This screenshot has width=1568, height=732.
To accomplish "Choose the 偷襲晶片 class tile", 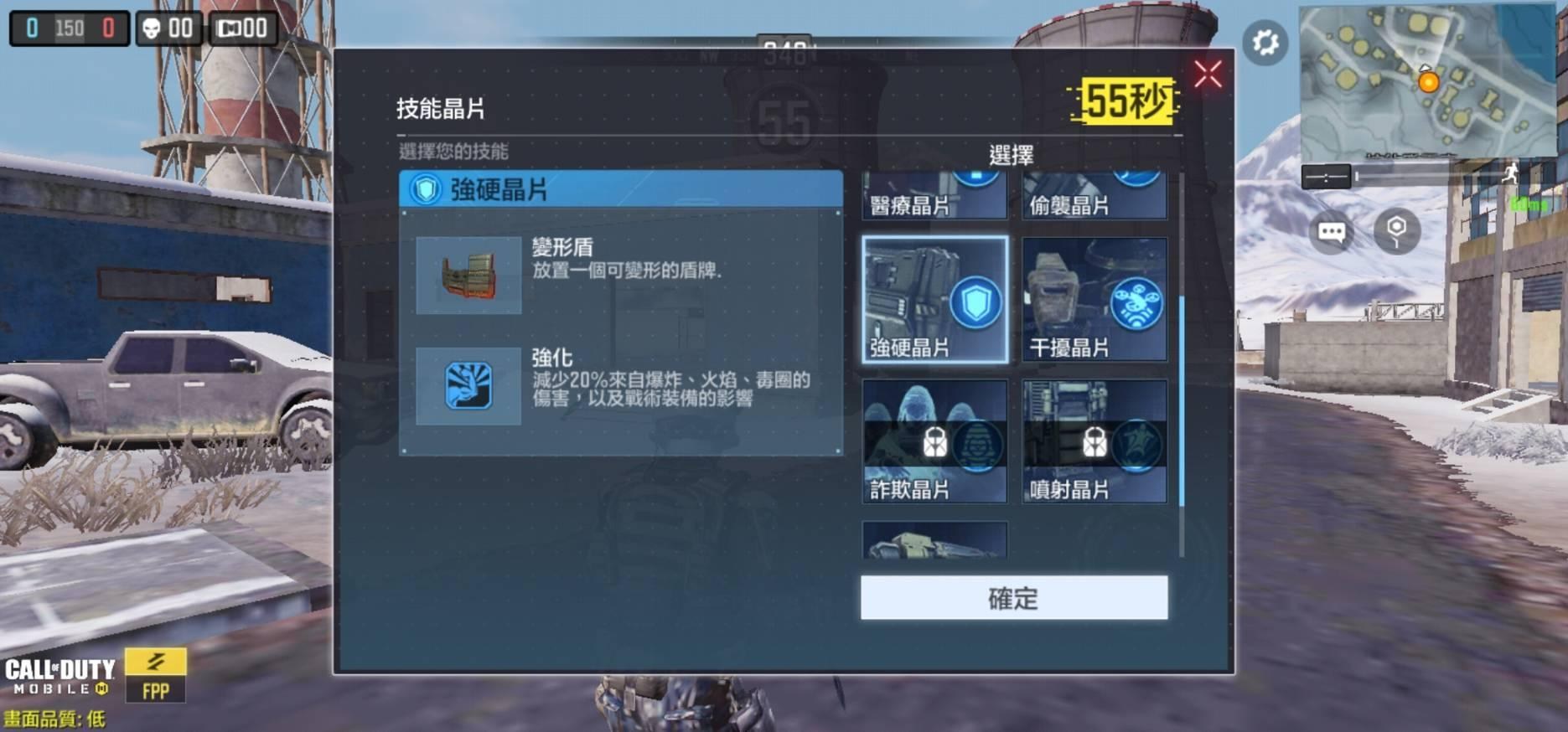I will coord(1094,195).
